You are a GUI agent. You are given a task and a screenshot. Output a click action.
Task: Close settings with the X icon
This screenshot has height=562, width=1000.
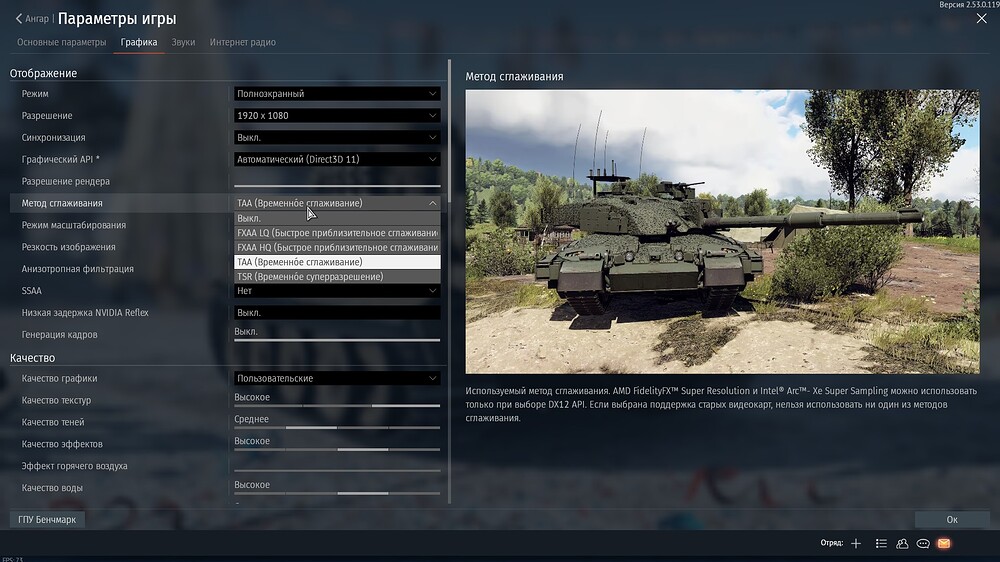pyautogui.click(x=981, y=18)
